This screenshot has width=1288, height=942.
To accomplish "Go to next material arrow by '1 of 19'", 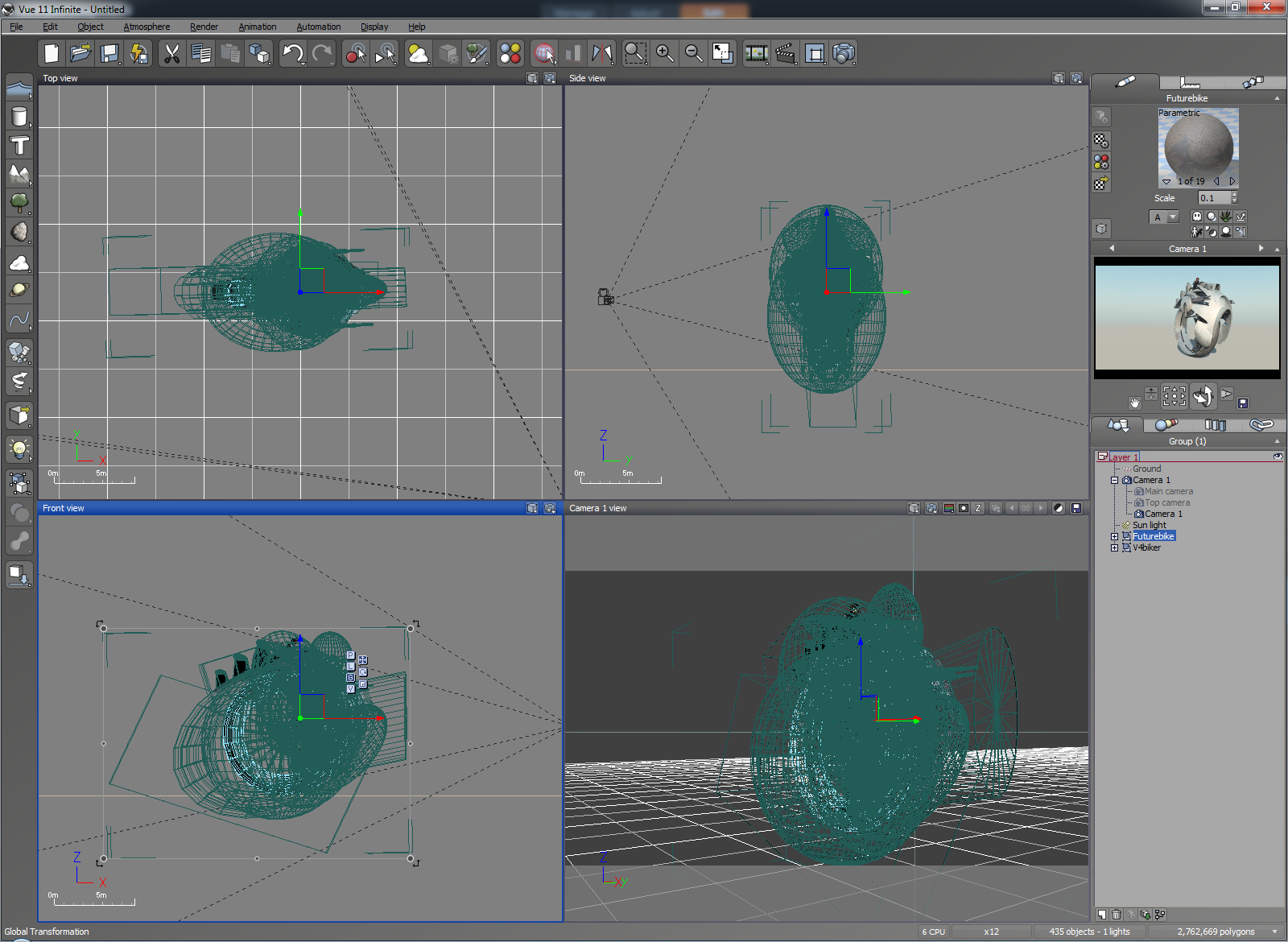I will [x=1232, y=181].
